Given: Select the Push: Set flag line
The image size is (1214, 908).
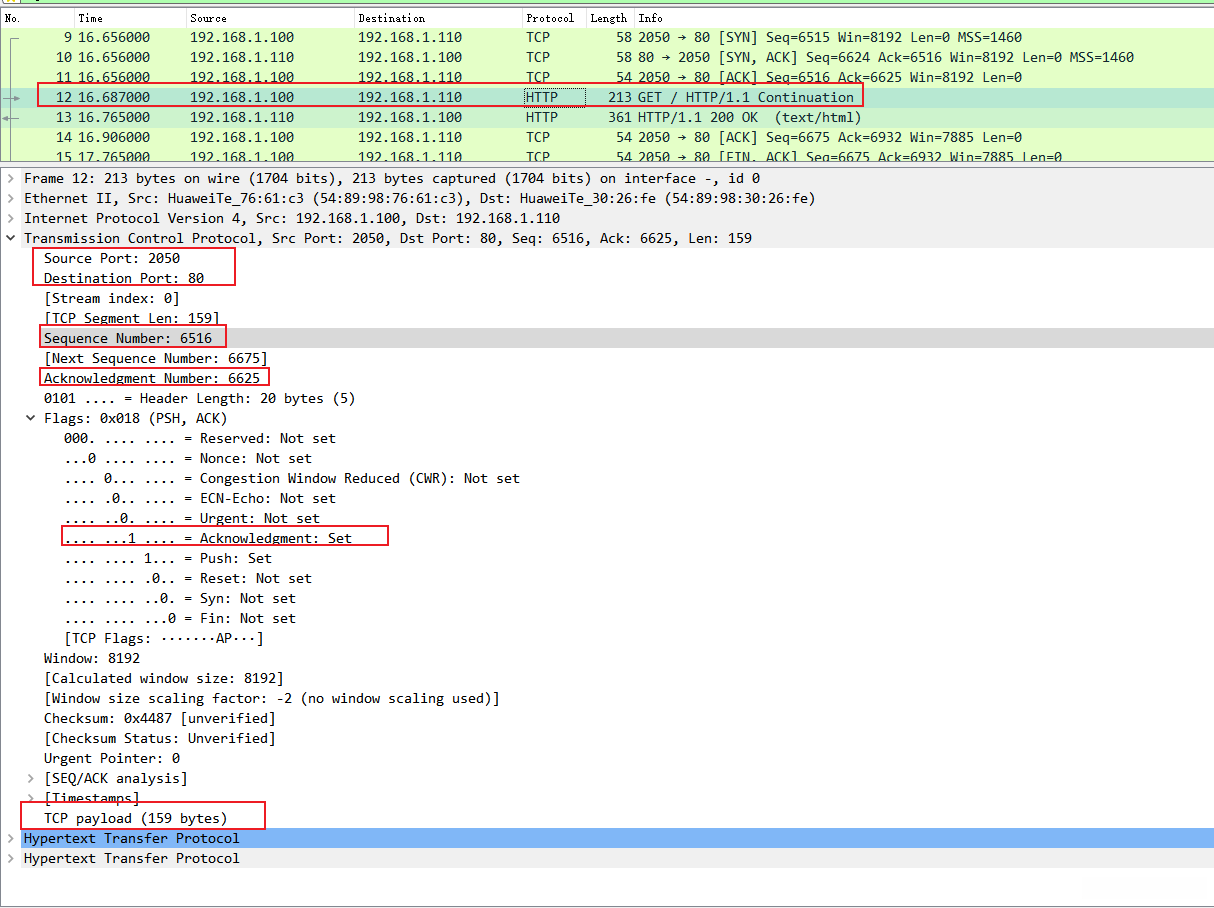Looking at the screenshot, I should tap(168, 558).
